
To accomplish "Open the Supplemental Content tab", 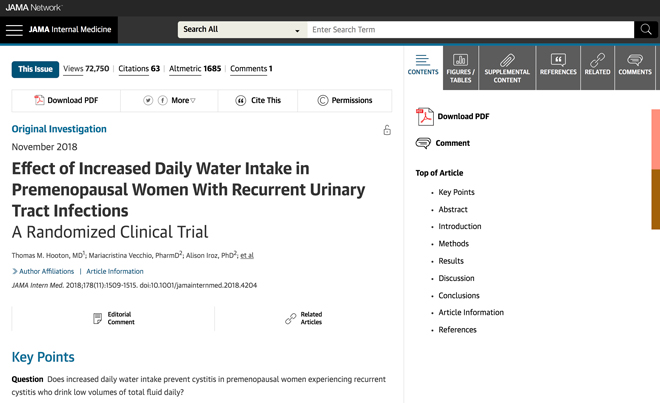I will point(507,68).
